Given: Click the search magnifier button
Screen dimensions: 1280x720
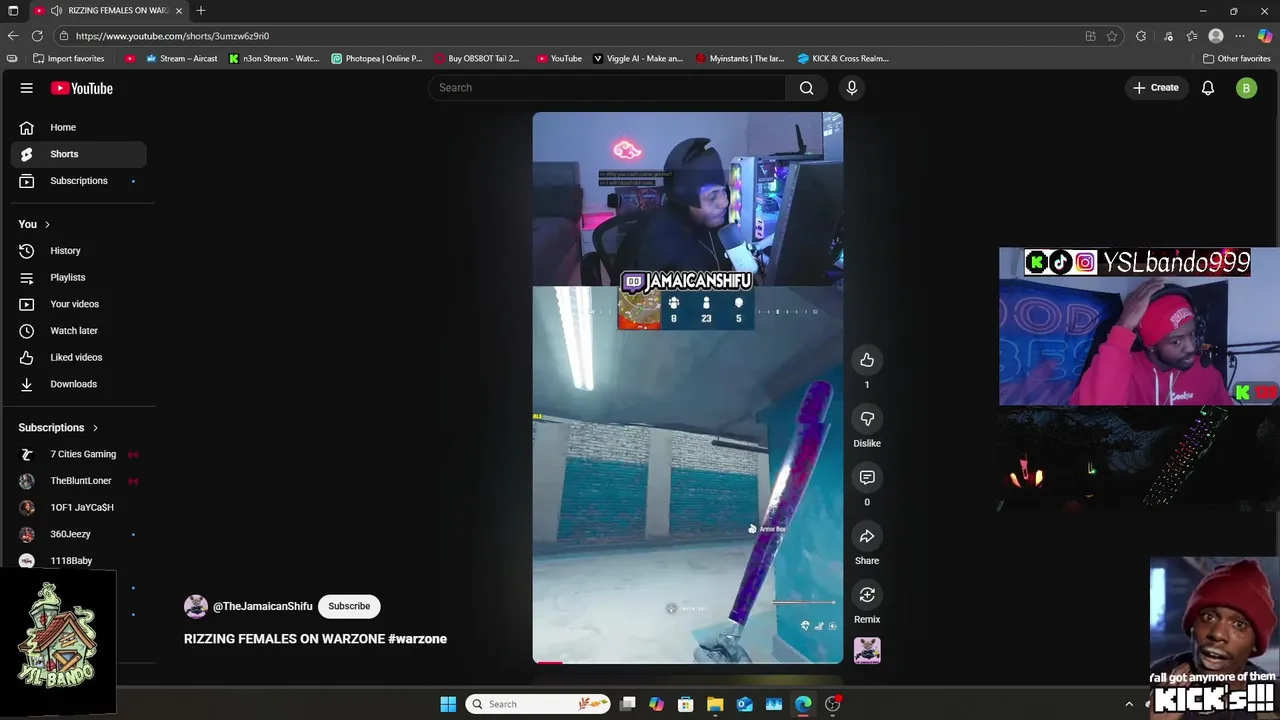Looking at the screenshot, I should coord(806,88).
